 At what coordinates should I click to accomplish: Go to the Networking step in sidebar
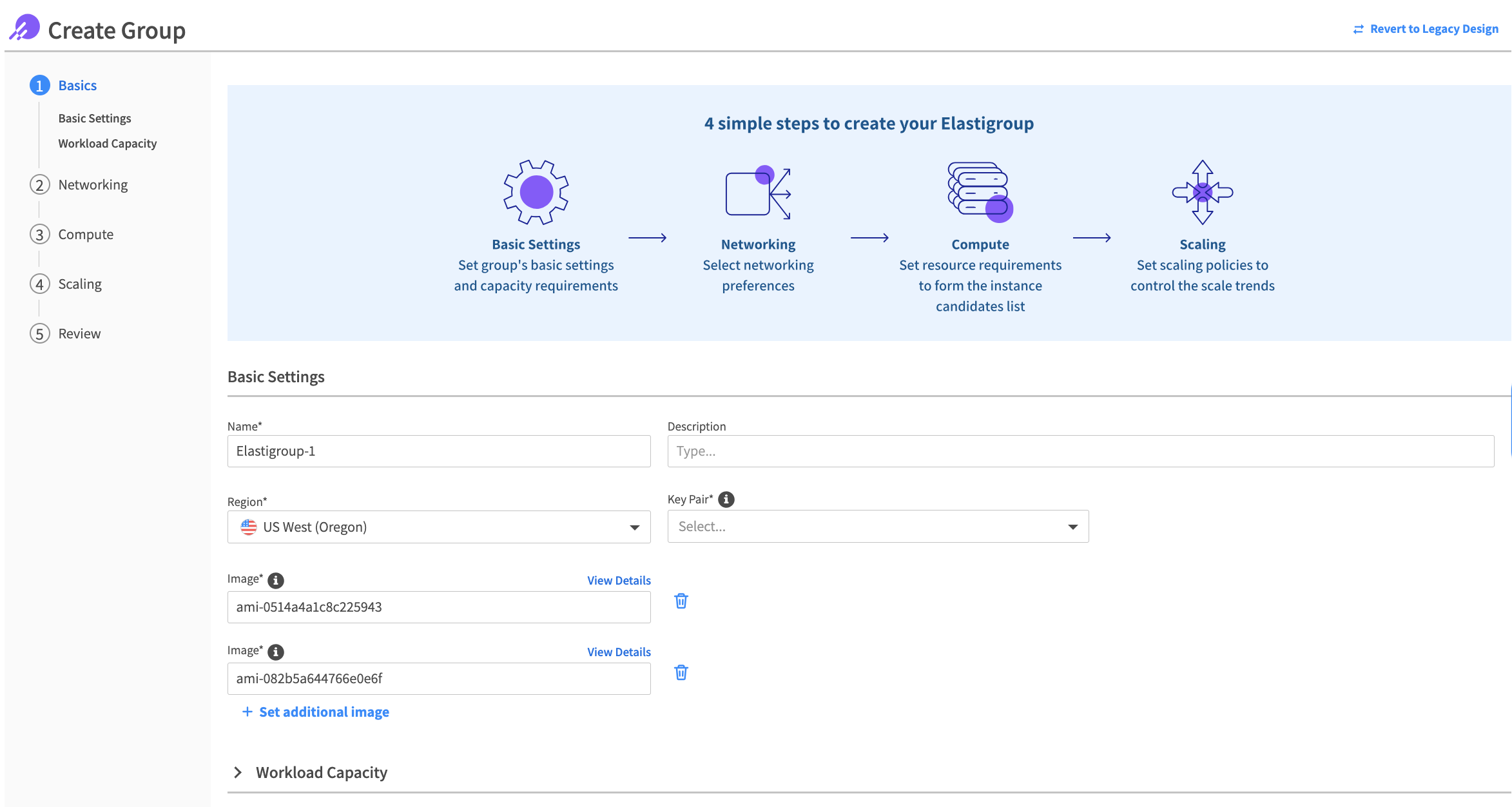pyautogui.click(x=93, y=185)
